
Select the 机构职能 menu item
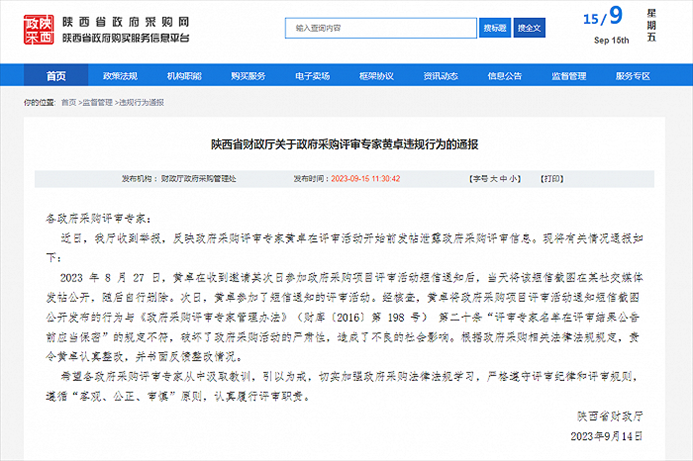click(184, 76)
